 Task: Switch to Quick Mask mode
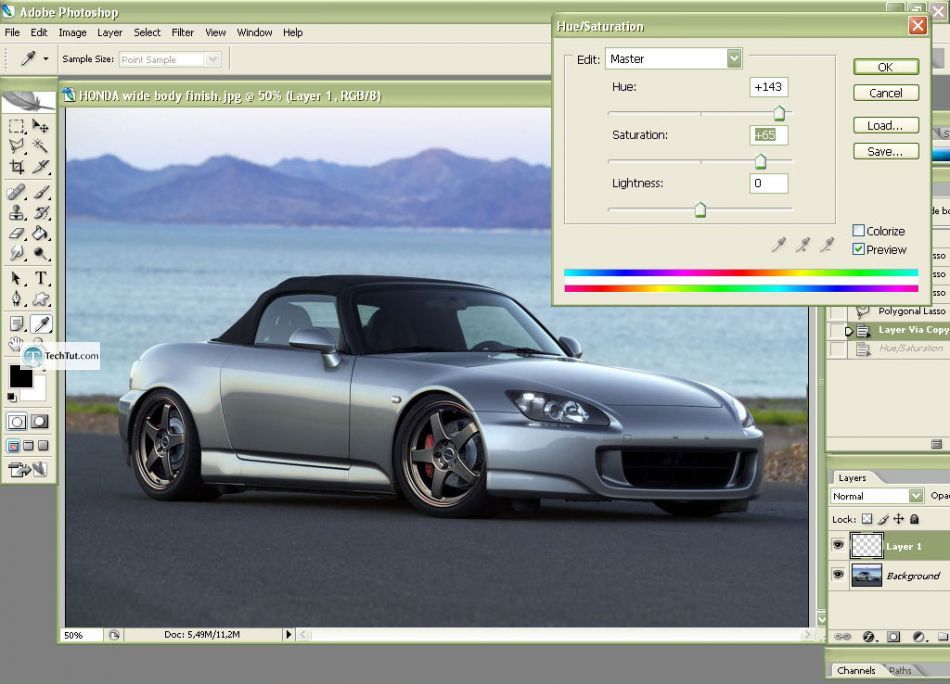pyautogui.click(x=40, y=421)
